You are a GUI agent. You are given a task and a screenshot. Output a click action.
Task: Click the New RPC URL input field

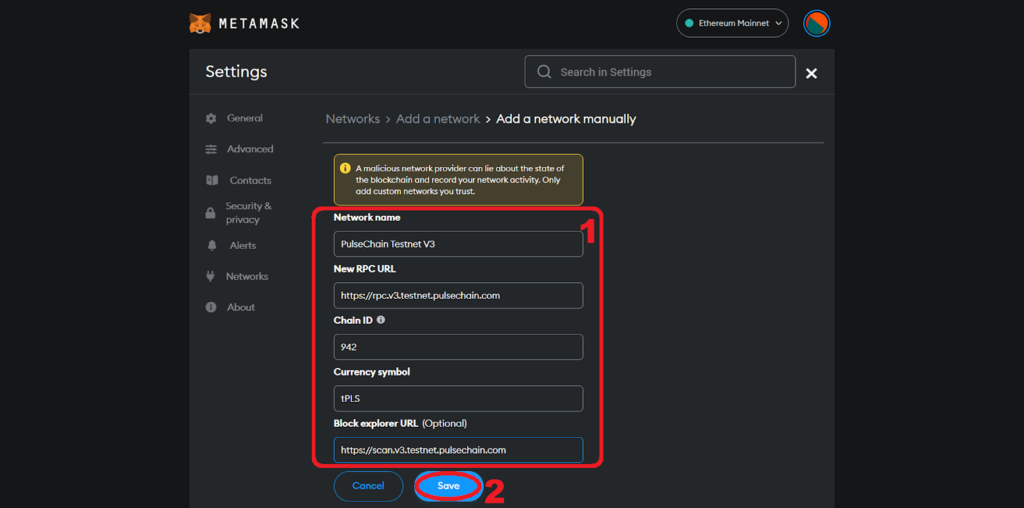pos(458,295)
